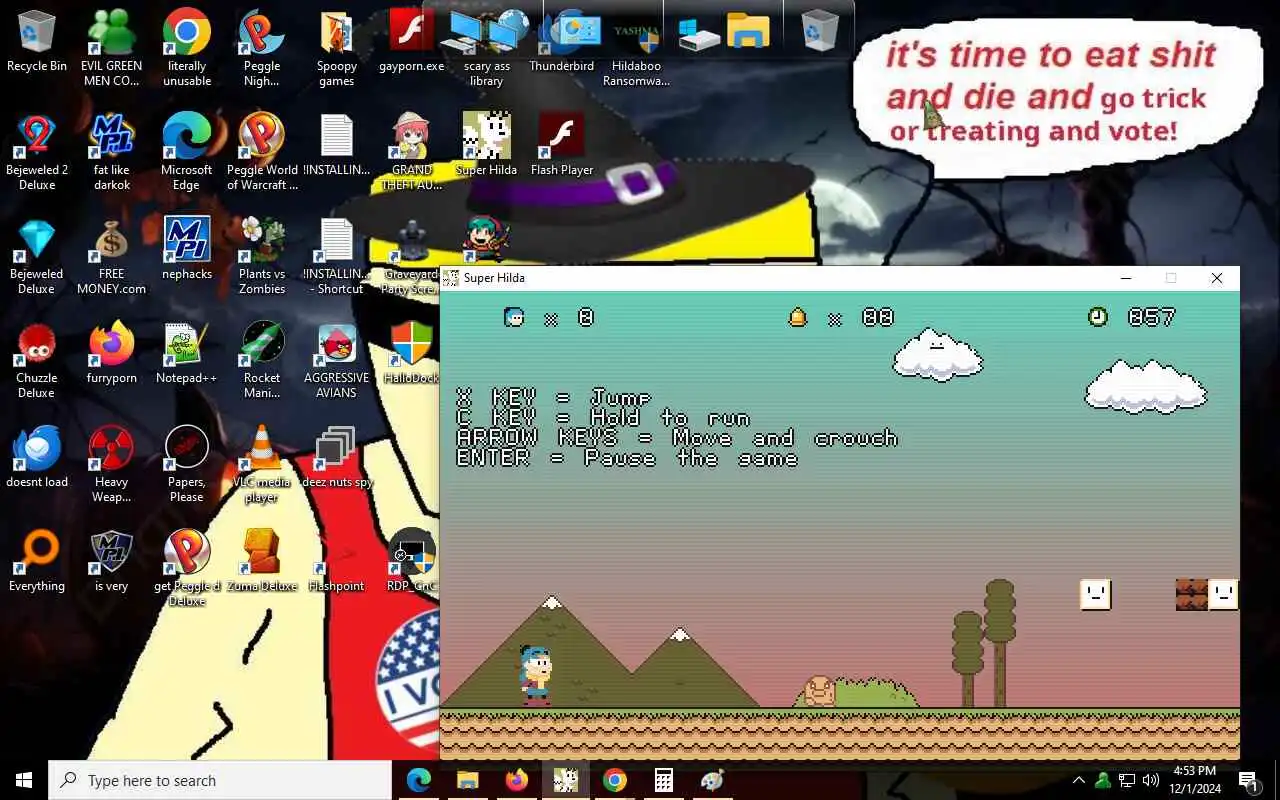The height and width of the screenshot is (800, 1280).
Task: Open the Everything search shortcut
Action: click(x=37, y=561)
